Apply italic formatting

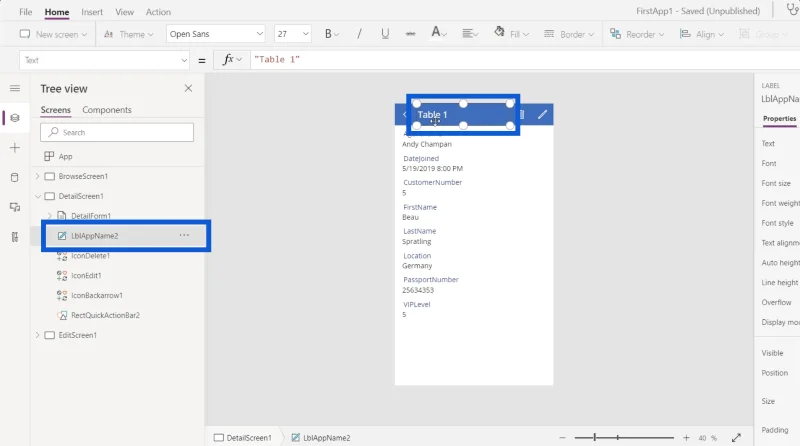pos(359,34)
